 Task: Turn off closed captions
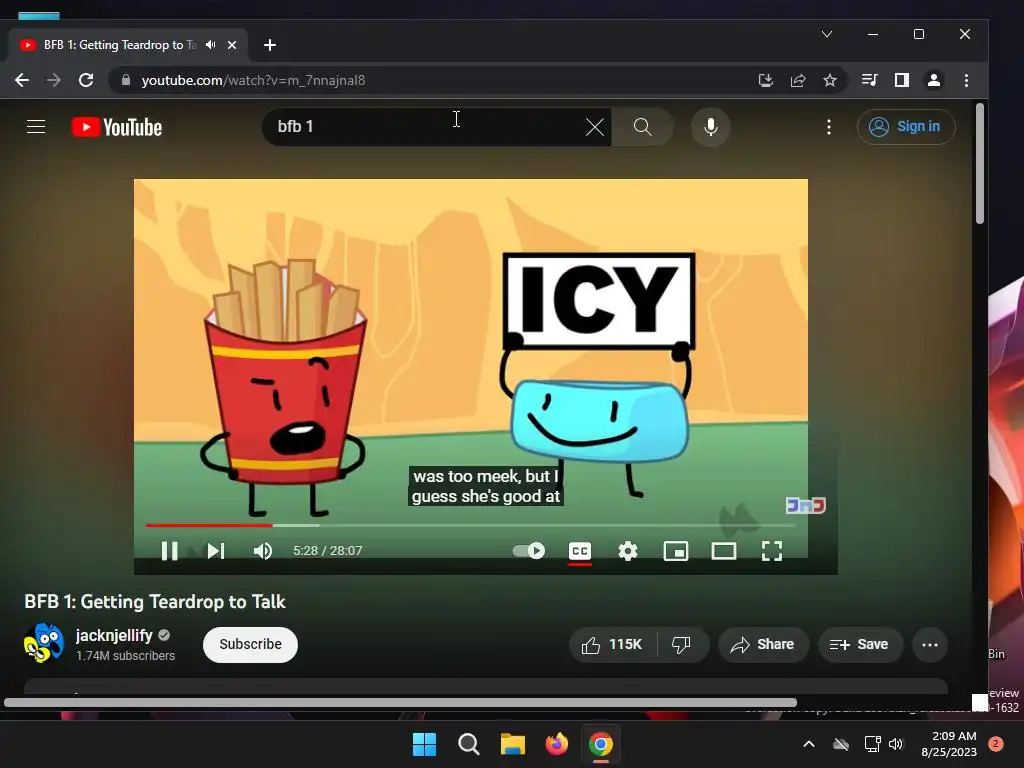click(x=580, y=551)
